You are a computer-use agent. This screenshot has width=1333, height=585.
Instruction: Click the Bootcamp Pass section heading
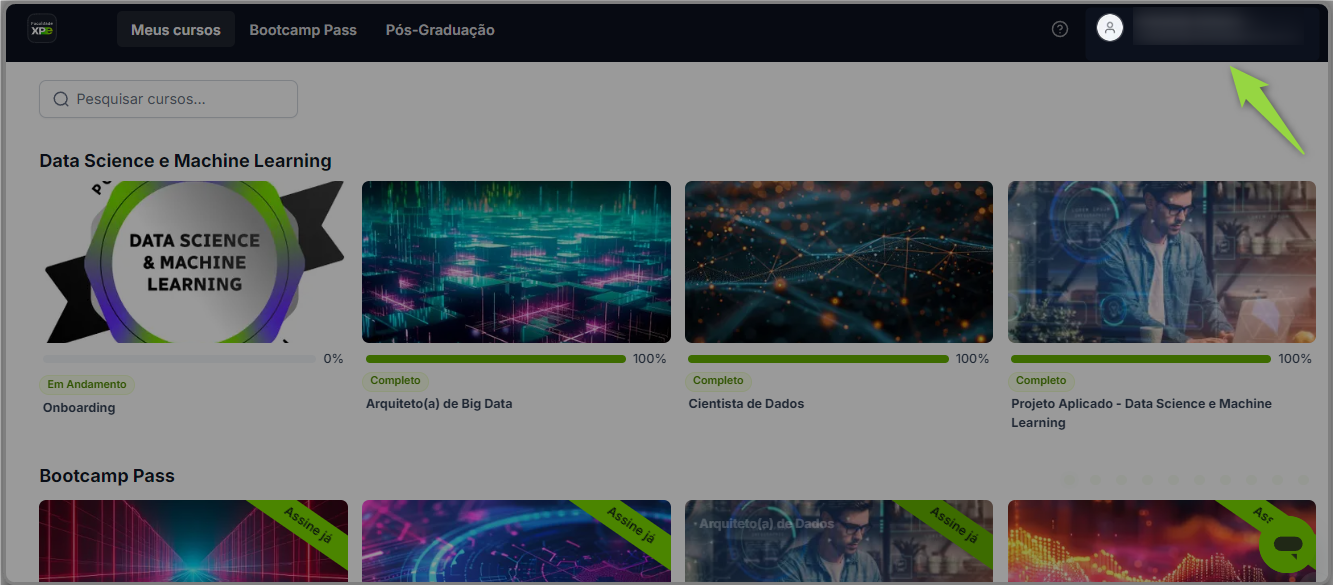click(107, 476)
